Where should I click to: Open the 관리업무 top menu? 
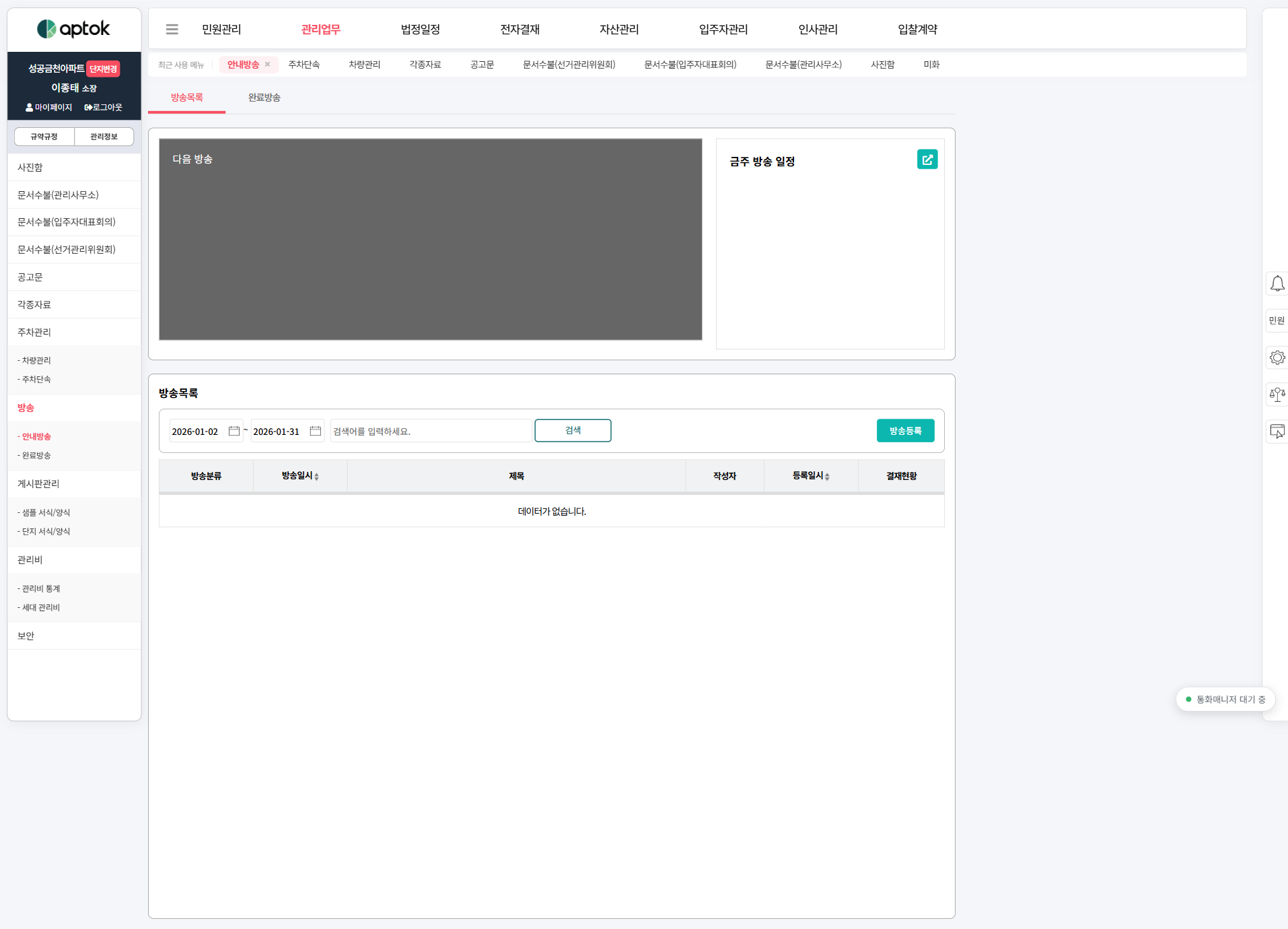[x=321, y=29]
